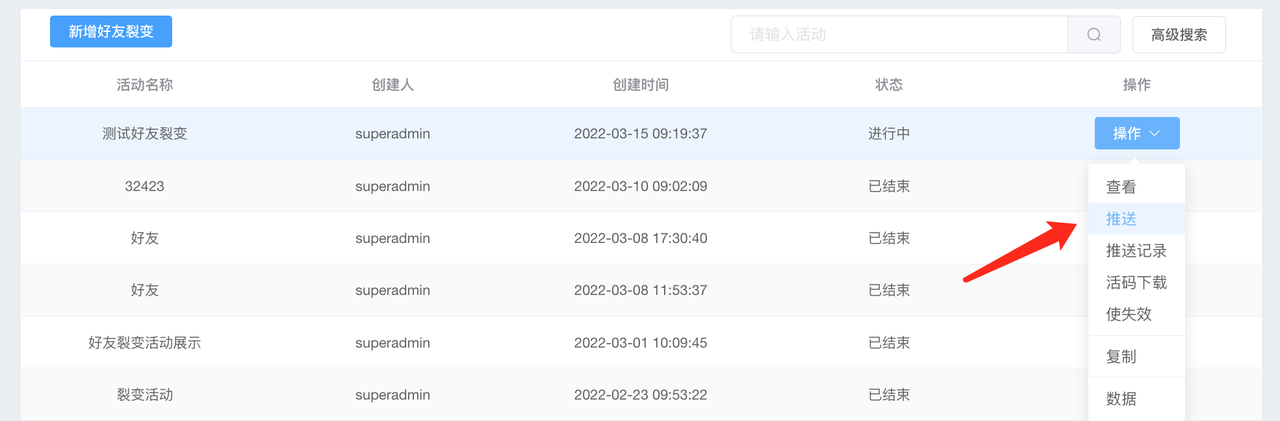Select the 测试好友裂变 activity row
Screen dimensions: 1280x421
[x=641, y=133]
